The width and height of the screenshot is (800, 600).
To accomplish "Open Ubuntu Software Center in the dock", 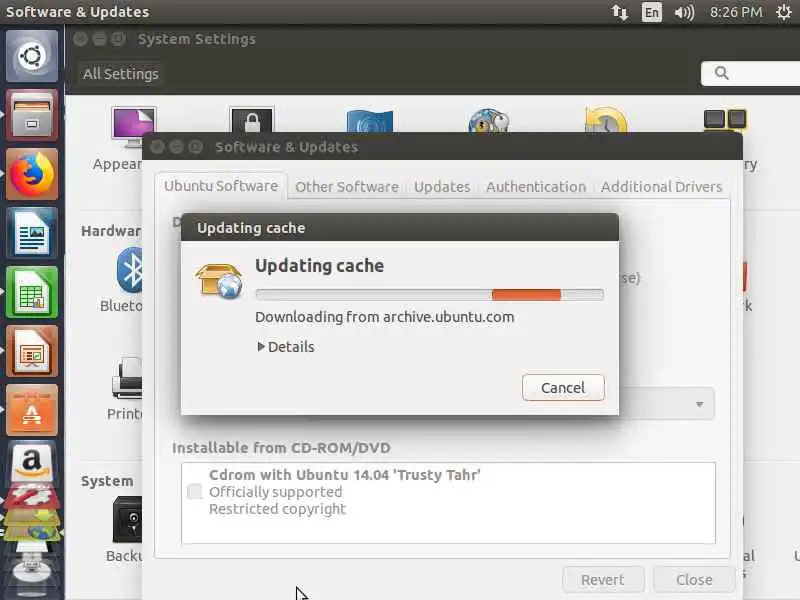I will tap(32, 411).
